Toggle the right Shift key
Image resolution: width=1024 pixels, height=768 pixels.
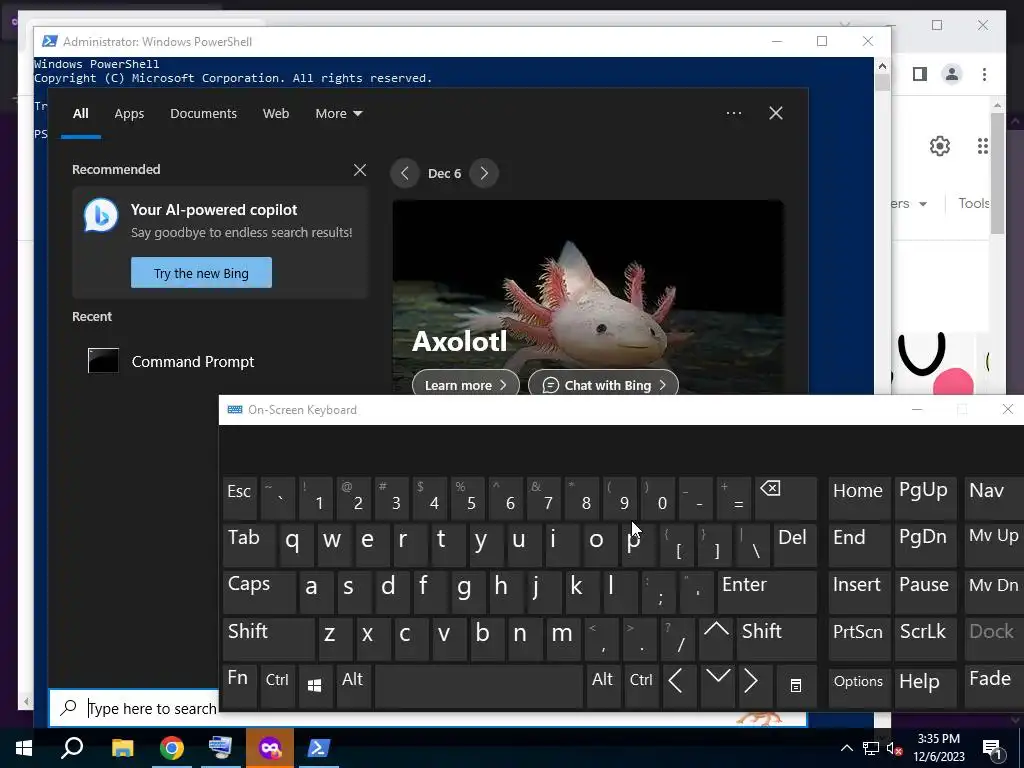[776, 639]
